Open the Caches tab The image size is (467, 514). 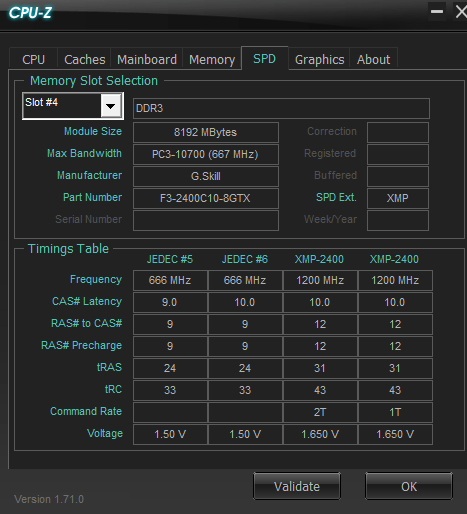[x=84, y=59]
